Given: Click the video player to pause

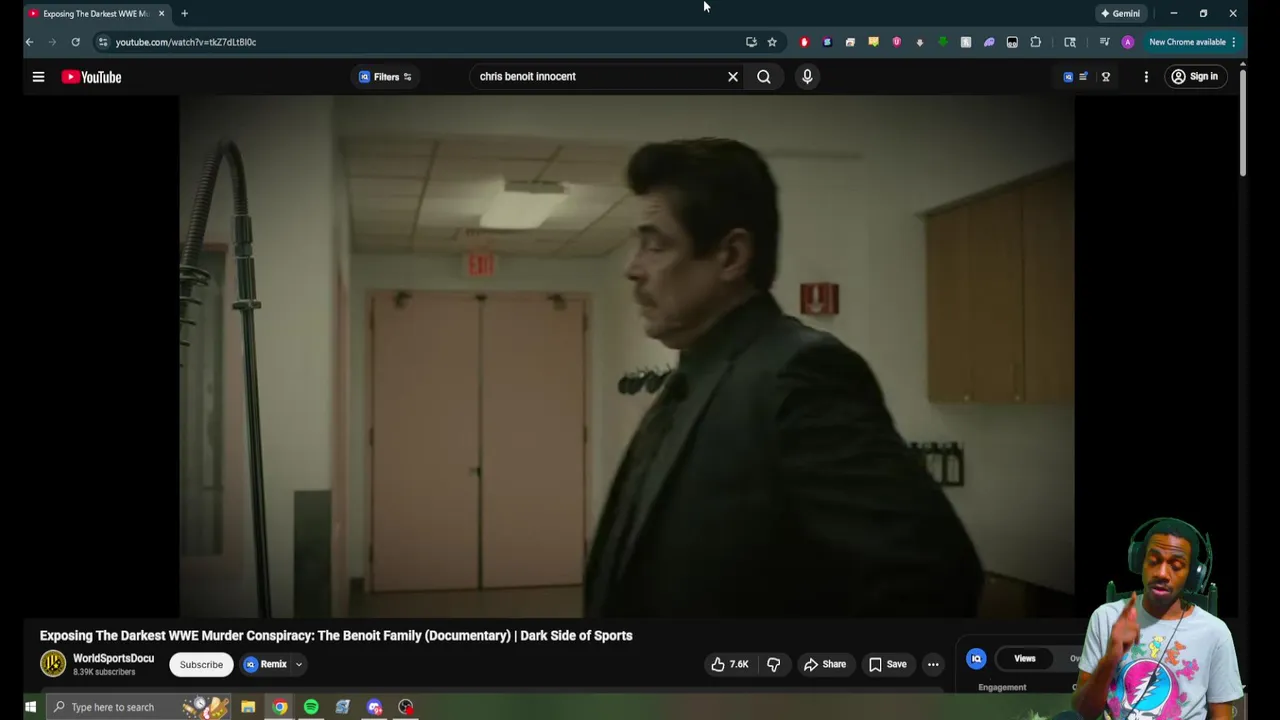Looking at the screenshot, I should click(627, 356).
